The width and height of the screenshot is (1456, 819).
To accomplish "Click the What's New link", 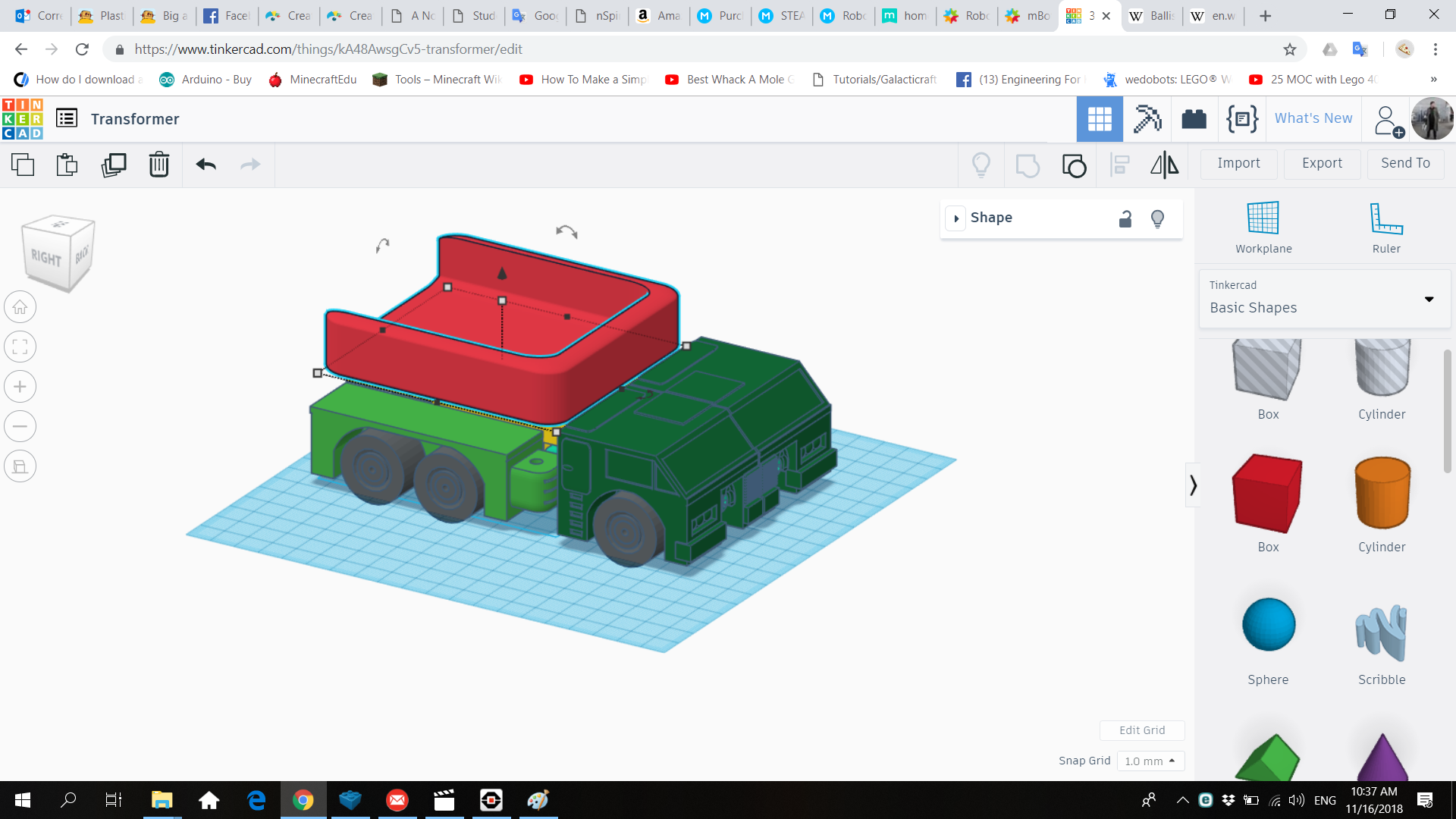I will 1313,118.
